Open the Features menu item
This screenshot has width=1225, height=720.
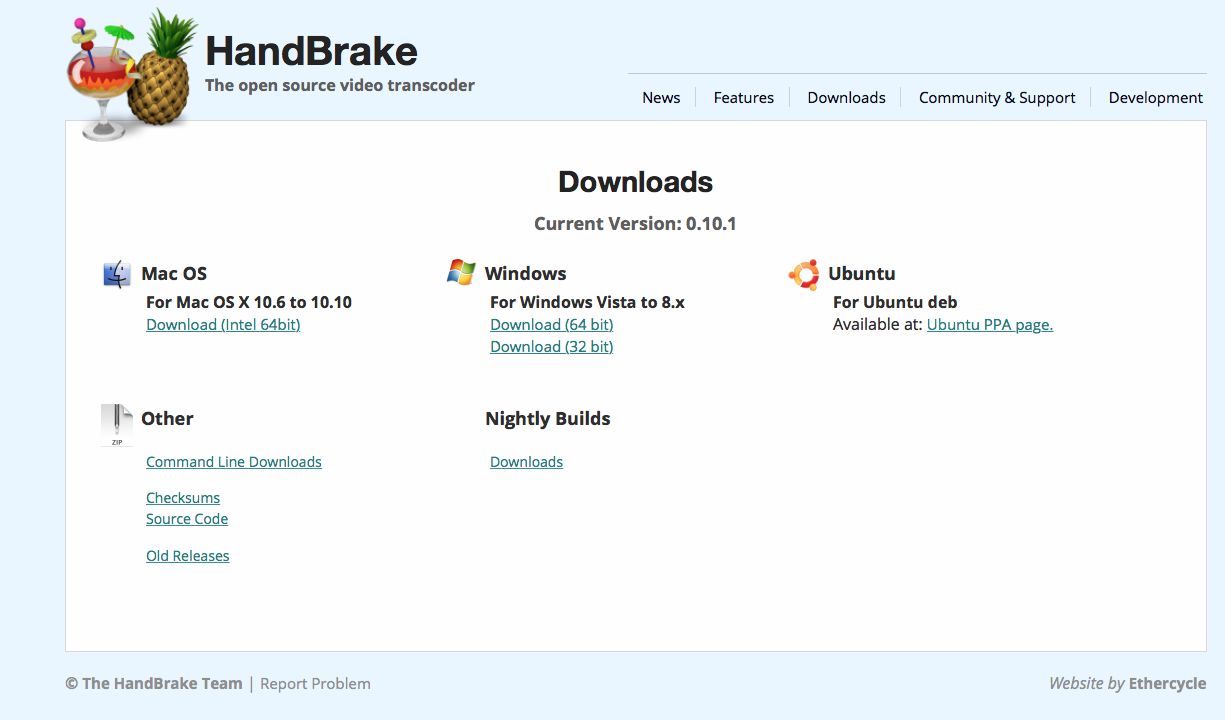point(744,98)
